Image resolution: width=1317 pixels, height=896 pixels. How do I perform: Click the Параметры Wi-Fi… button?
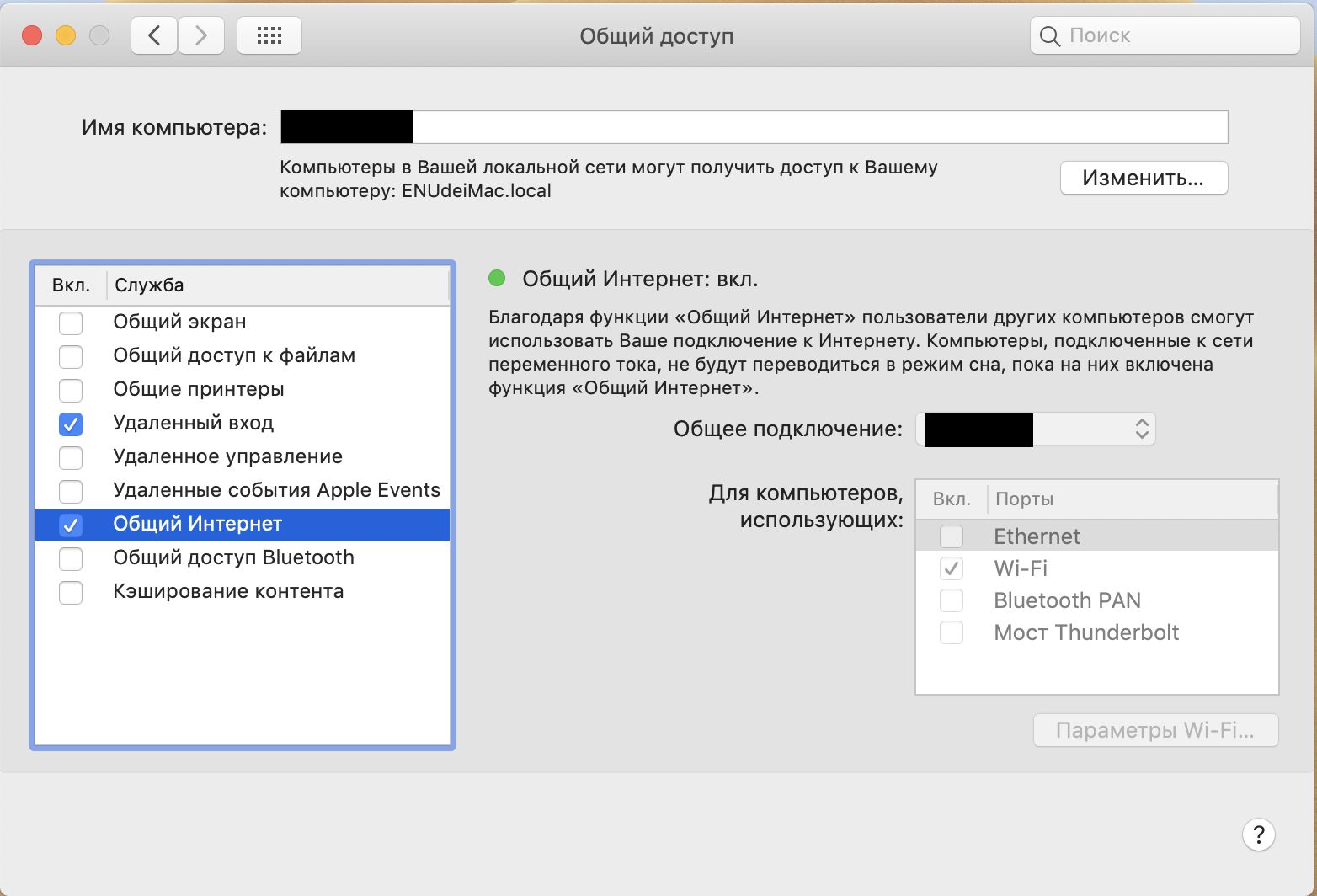1156,730
